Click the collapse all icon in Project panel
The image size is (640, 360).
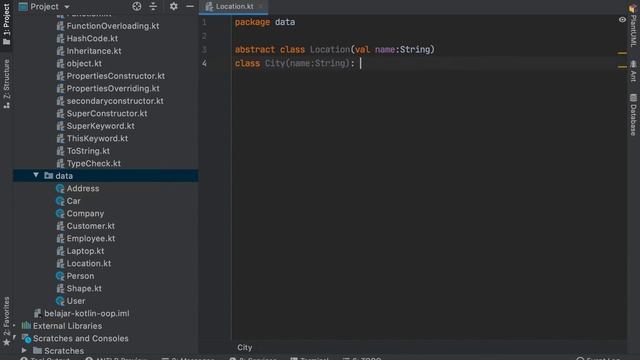(x=153, y=6)
